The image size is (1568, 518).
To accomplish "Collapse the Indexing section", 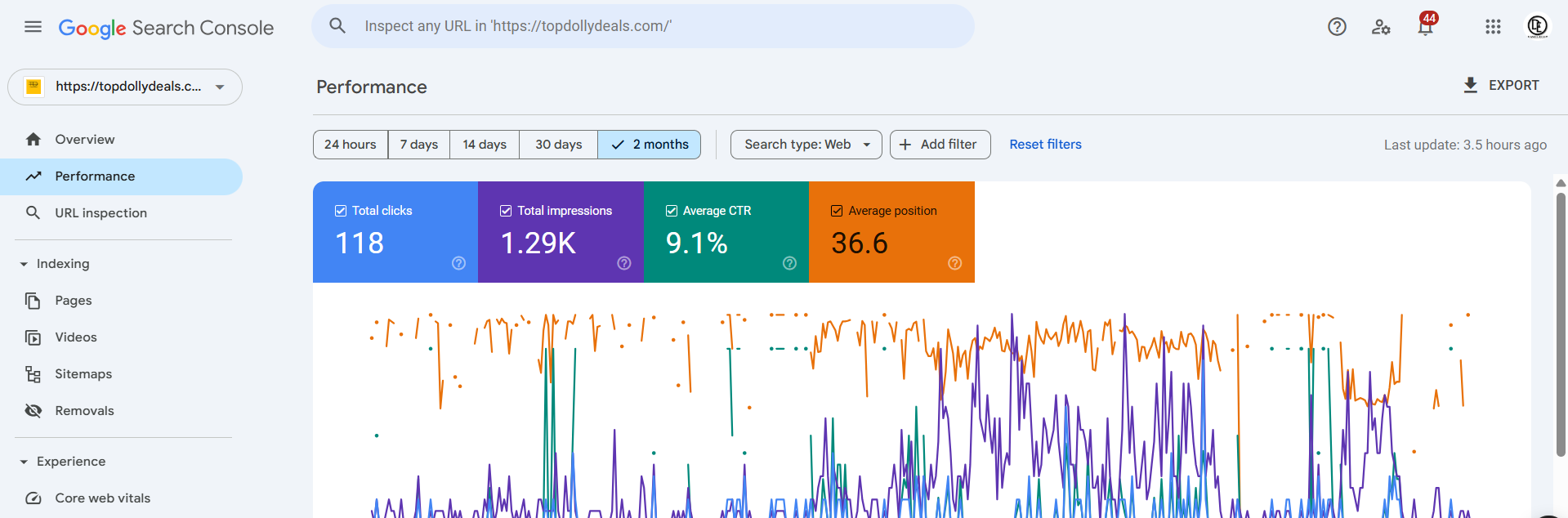I will (x=24, y=264).
